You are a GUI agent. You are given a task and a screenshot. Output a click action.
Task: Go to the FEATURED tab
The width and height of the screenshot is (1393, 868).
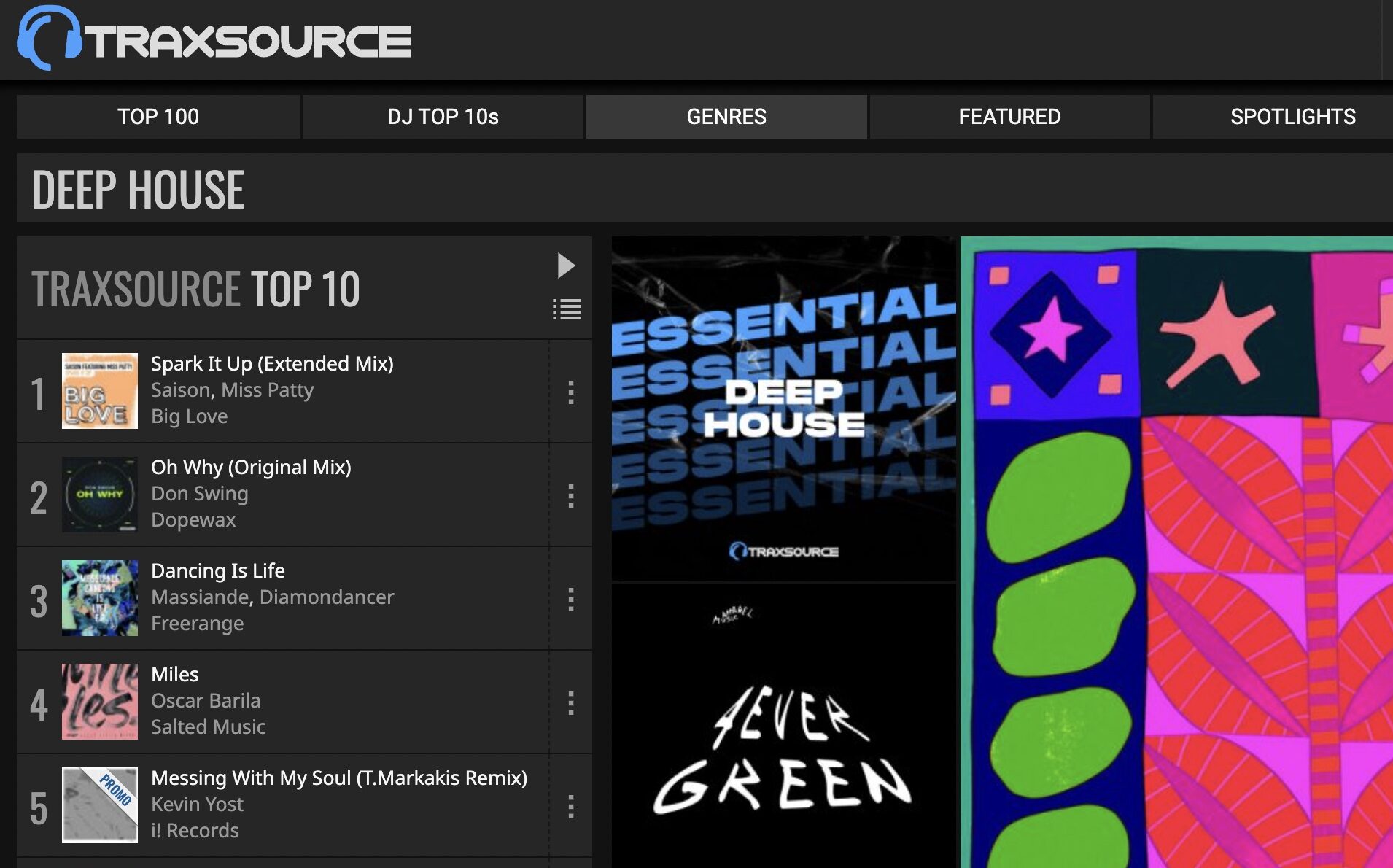pos(1009,117)
